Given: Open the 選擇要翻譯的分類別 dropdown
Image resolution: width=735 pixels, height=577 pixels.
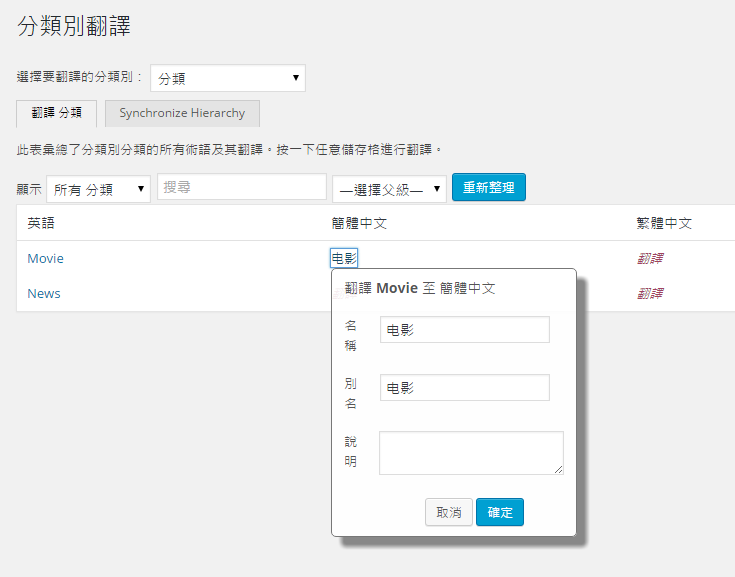Looking at the screenshot, I should [227, 78].
